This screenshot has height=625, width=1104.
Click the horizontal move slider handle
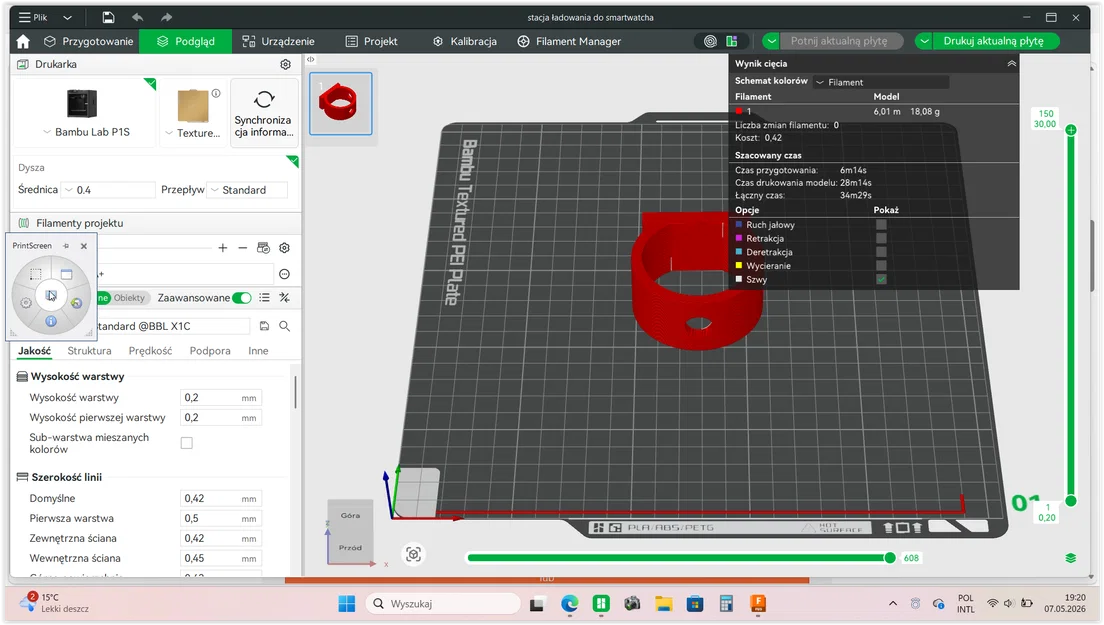890,558
